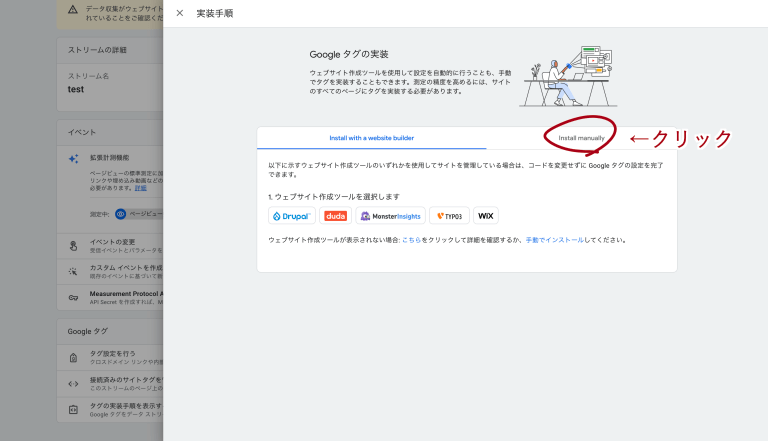
Task: Click the desk illustration image
Action: (x=568, y=76)
